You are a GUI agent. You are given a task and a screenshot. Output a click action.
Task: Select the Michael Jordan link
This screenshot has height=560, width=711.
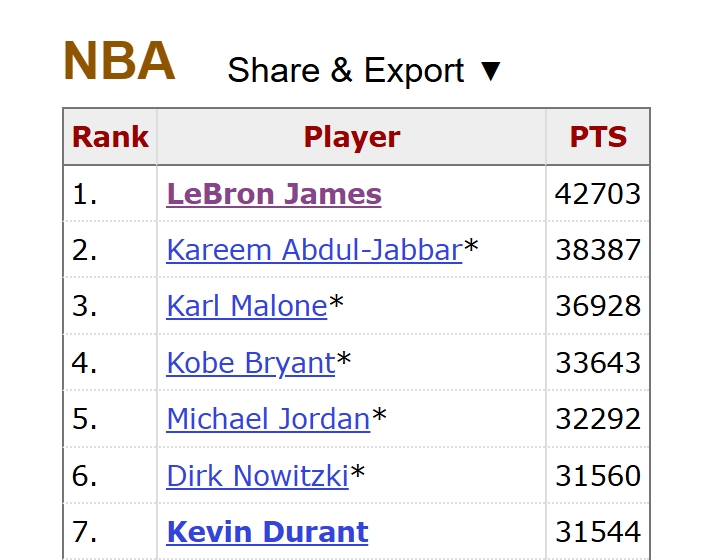[x=268, y=418]
